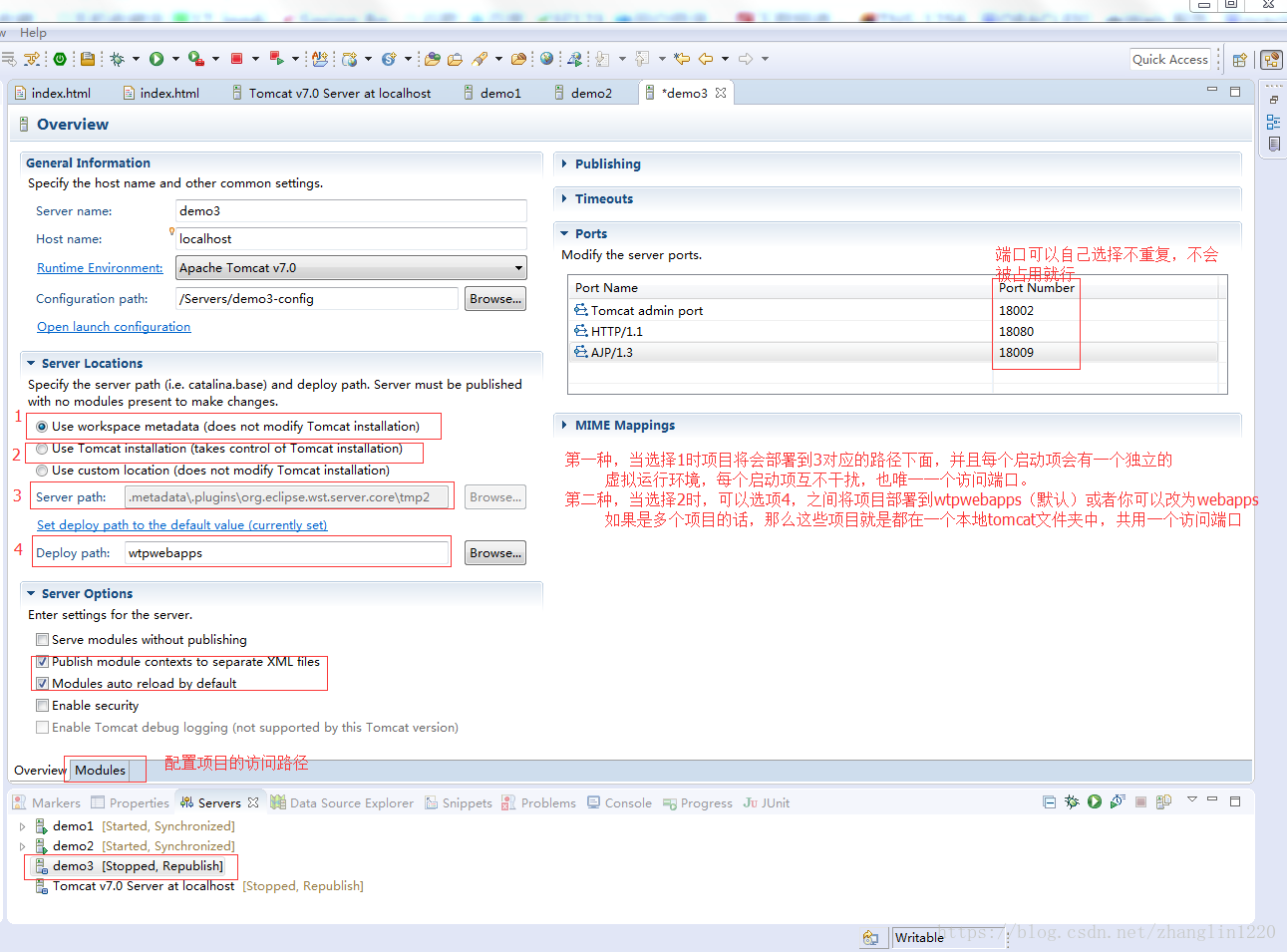Click the Server name input field
The width and height of the screenshot is (1287, 952).
click(351, 211)
